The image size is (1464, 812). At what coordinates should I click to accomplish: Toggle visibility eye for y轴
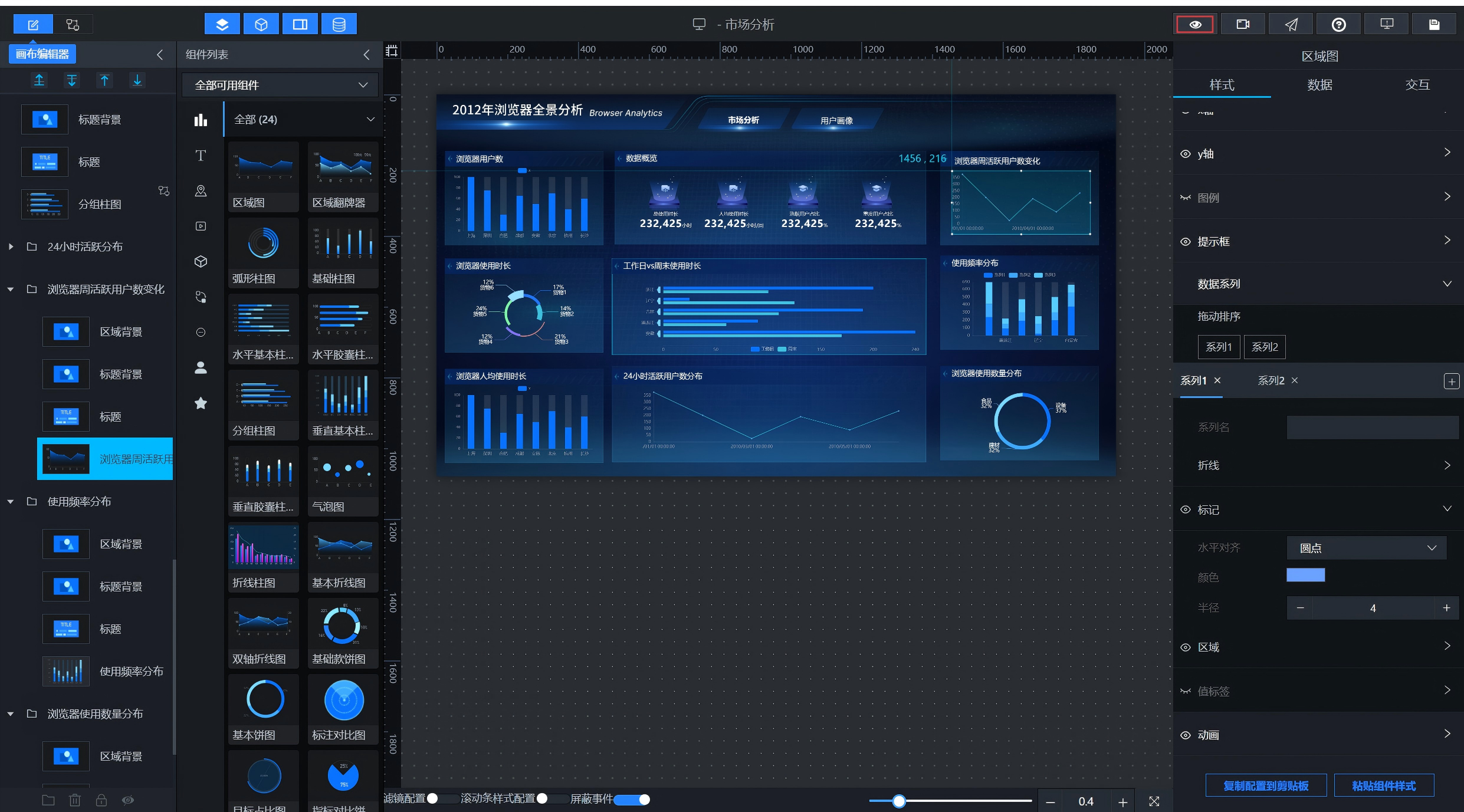pos(1186,154)
